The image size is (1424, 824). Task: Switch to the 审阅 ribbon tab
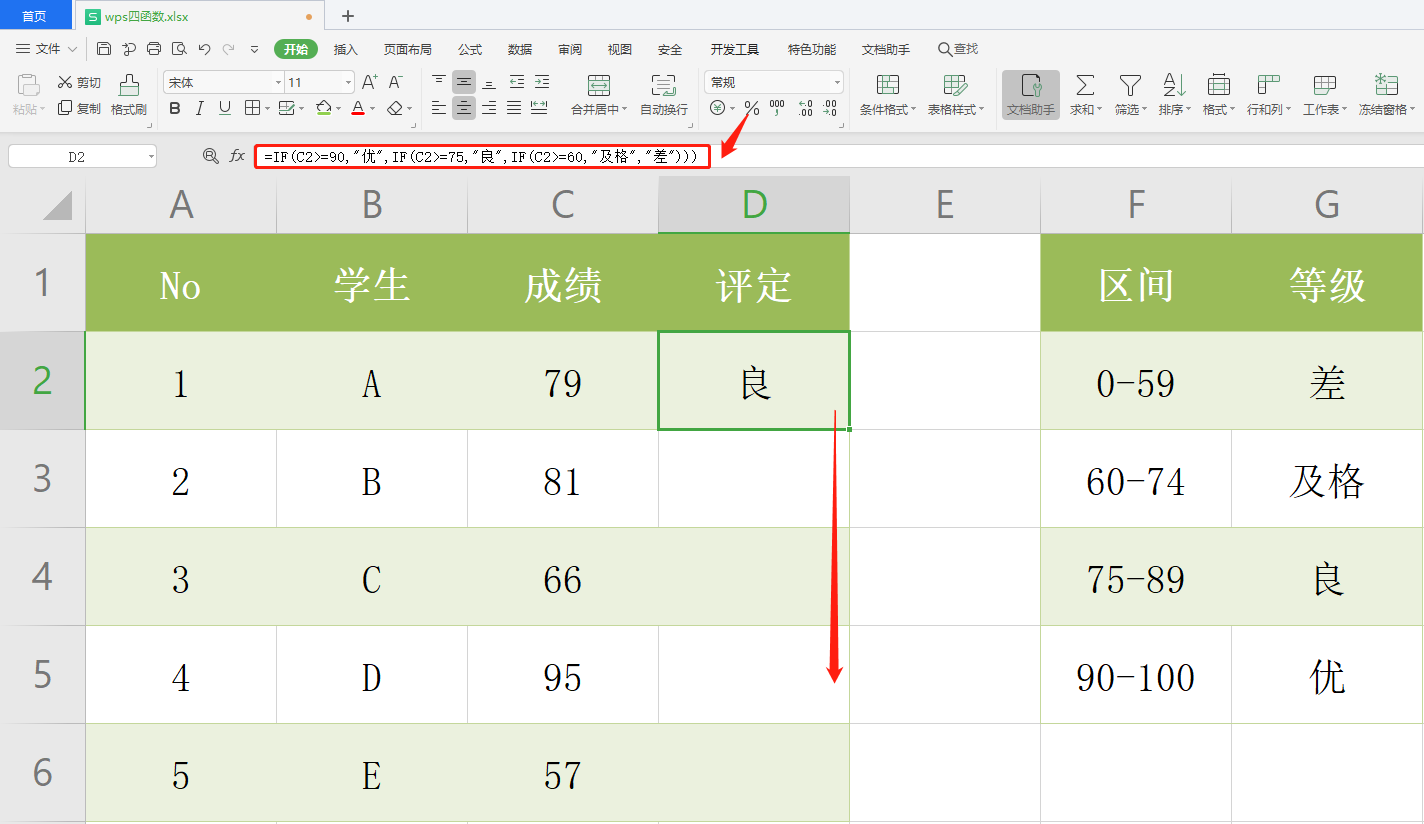[570, 49]
